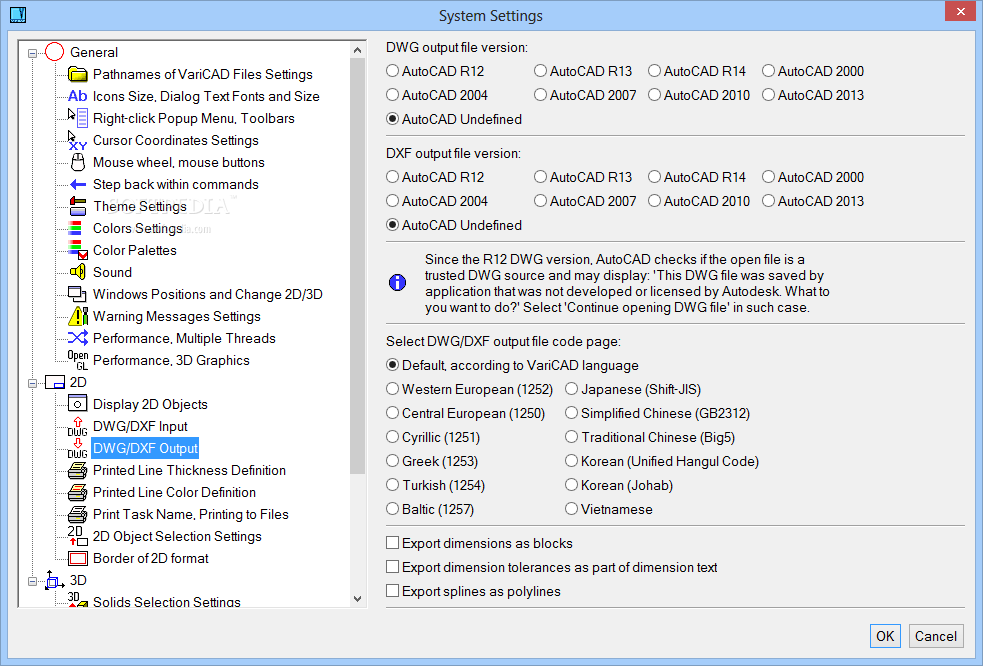
Task: Open Warning Messages Settings
Action: click(x=177, y=317)
